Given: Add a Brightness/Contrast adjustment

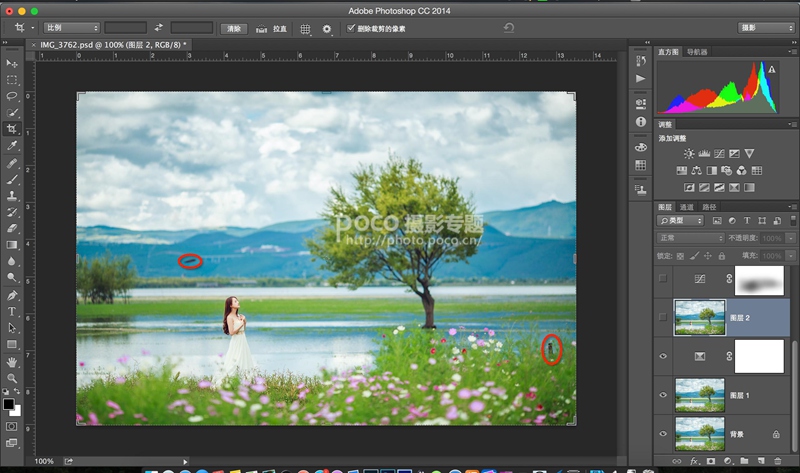Looking at the screenshot, I should [689, 154].
